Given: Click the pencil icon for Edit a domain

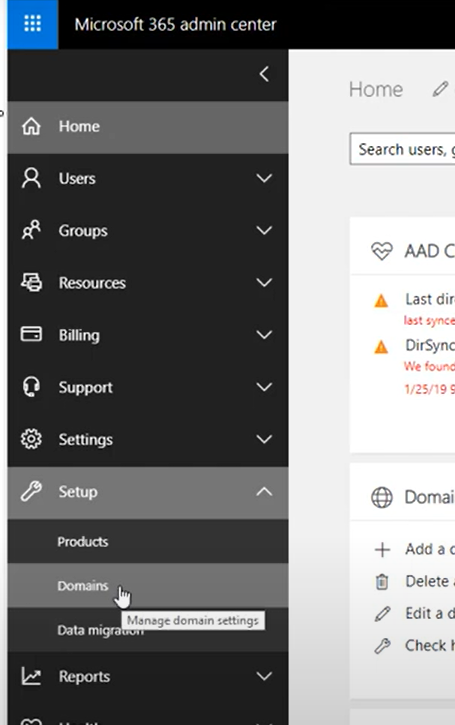Looking at the screenshot, I should (x=382, y=614).
